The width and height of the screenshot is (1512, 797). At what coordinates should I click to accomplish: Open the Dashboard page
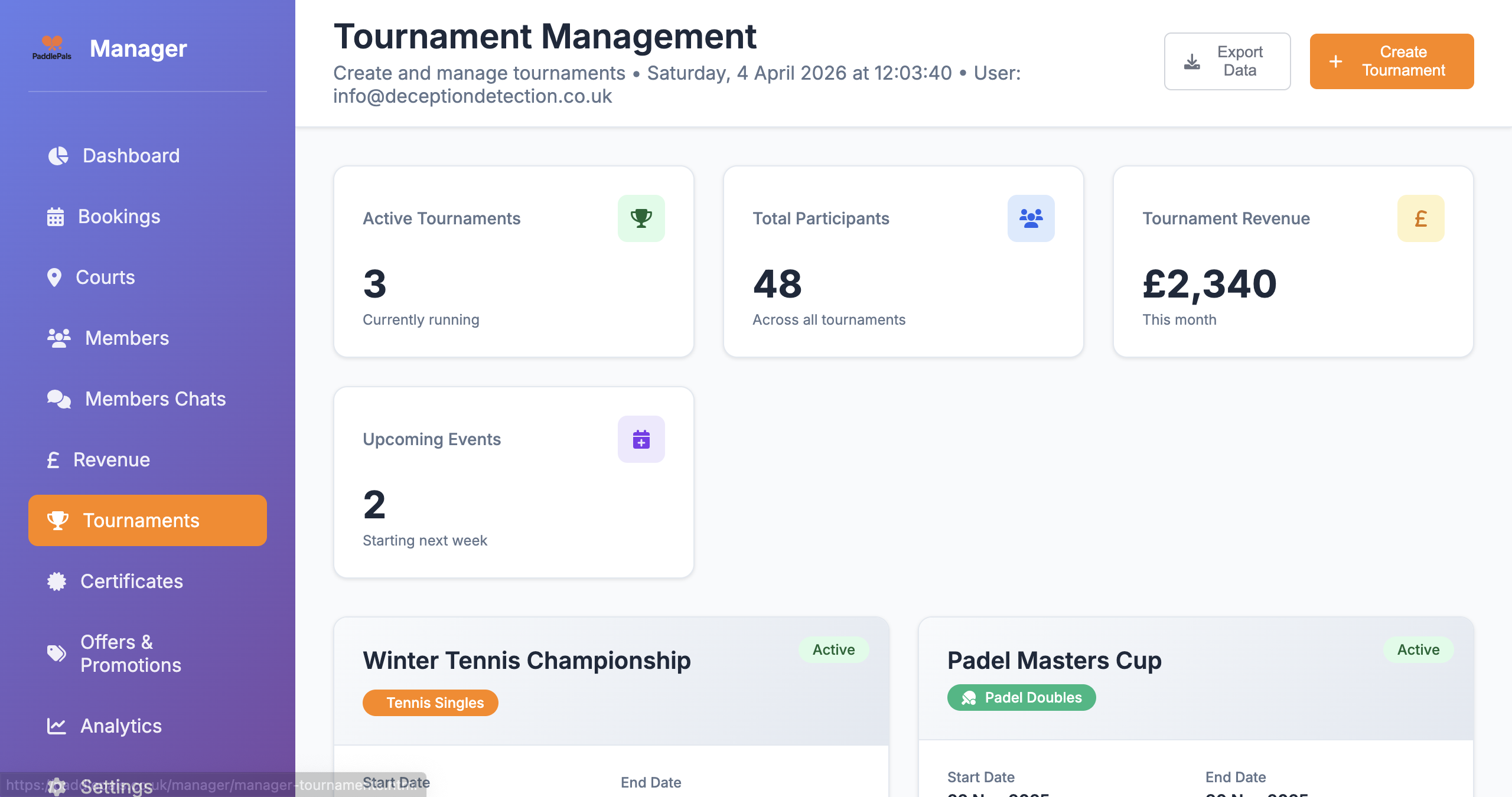point(148,156)
